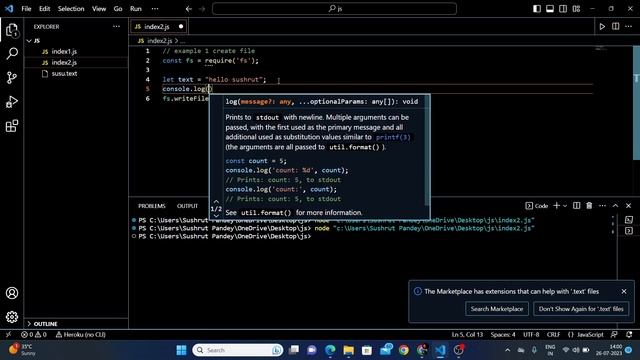
Task: Expand the Outline section
Action: (x=76, y=324)
